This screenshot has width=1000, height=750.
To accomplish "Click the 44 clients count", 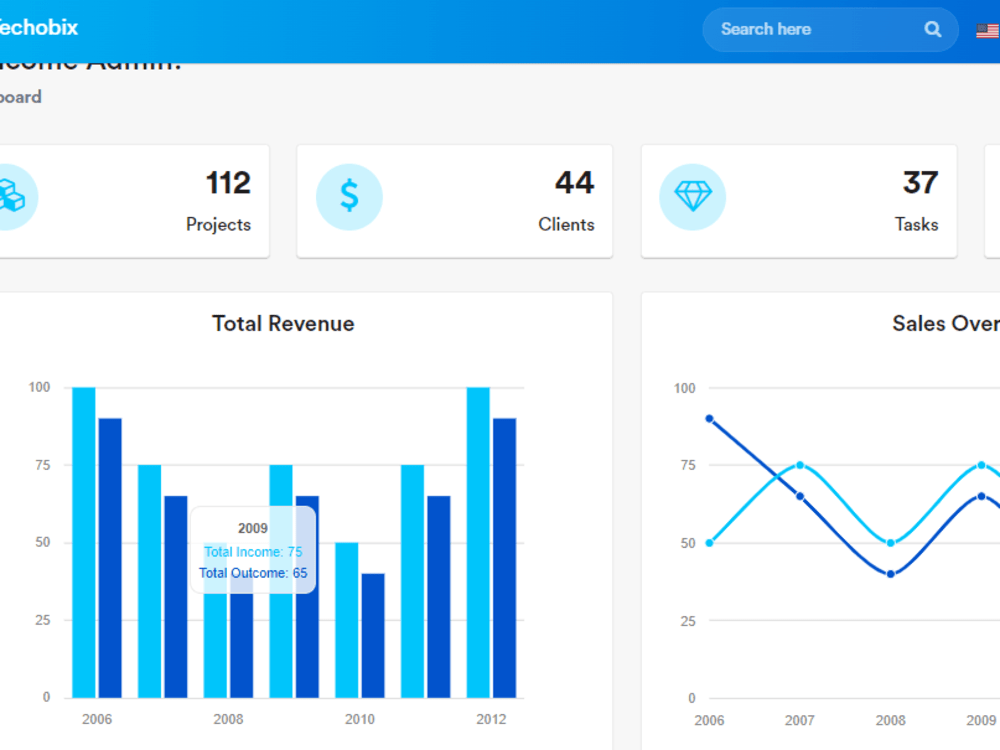I will click(x=575, y=183).
